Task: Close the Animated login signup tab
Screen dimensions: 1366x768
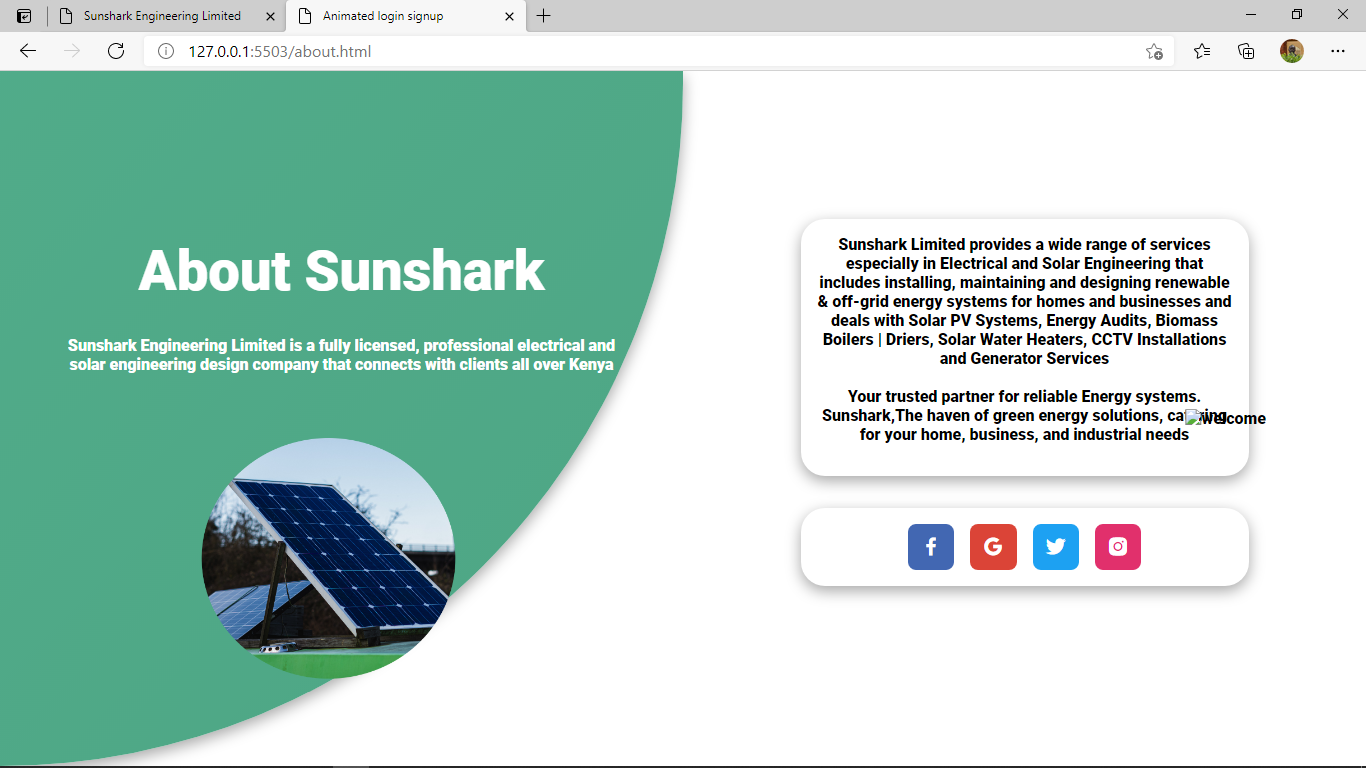Action: click(x=510, y=16)
